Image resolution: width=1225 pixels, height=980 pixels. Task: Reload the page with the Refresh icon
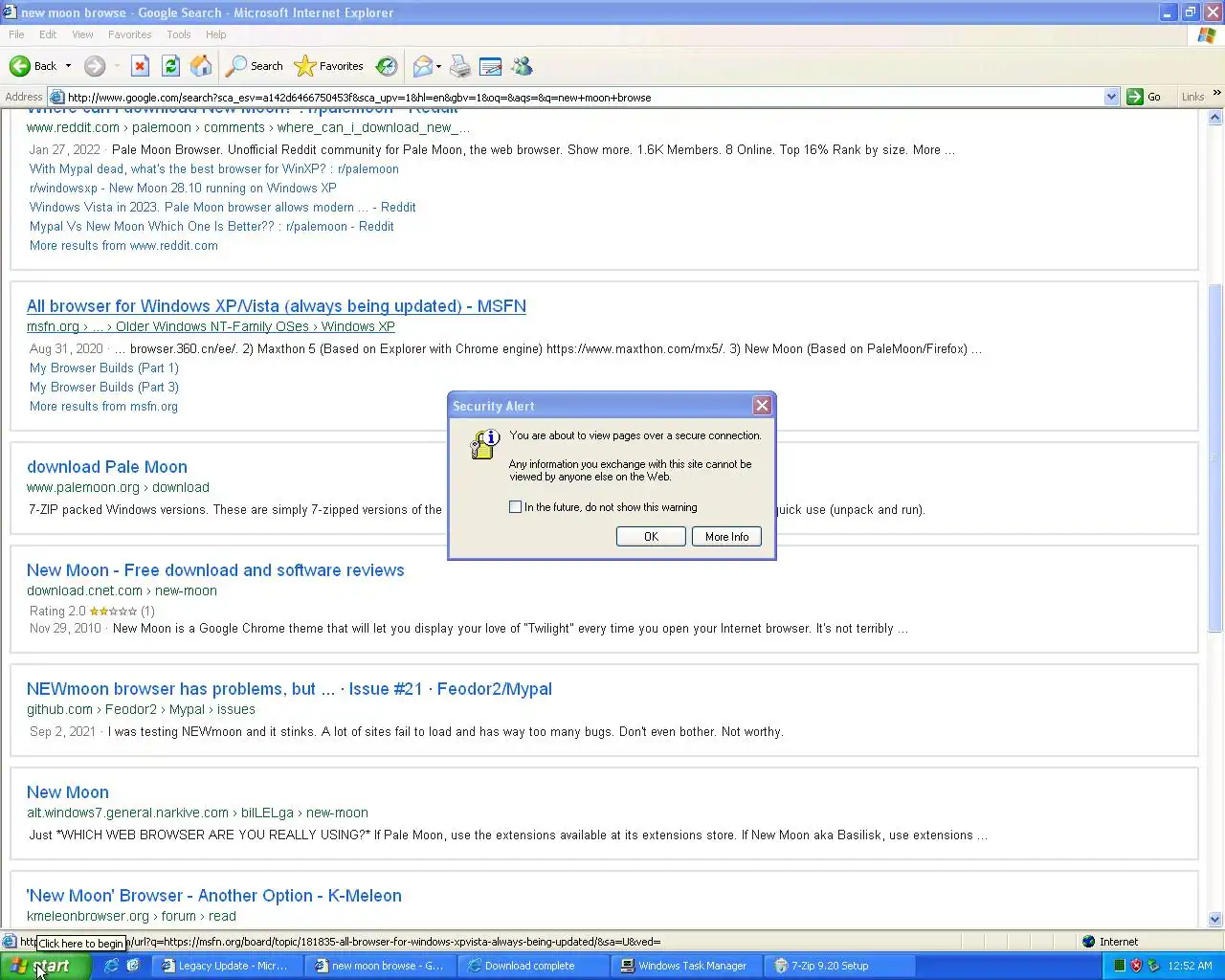tap(170, 66)
